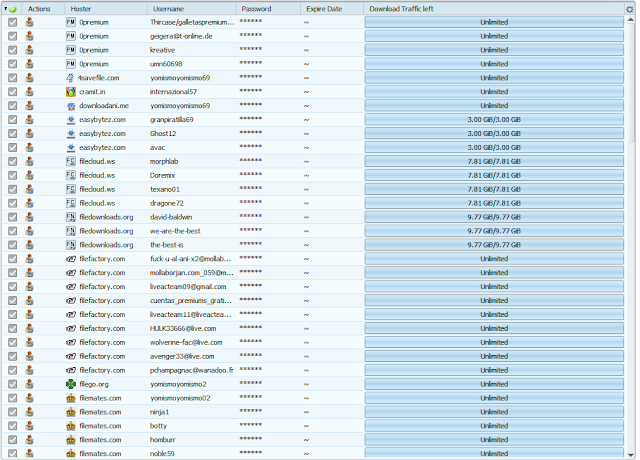640x460 pixels.
Task: Click 4savefile.com hoster icon
Action: (71, 78)
